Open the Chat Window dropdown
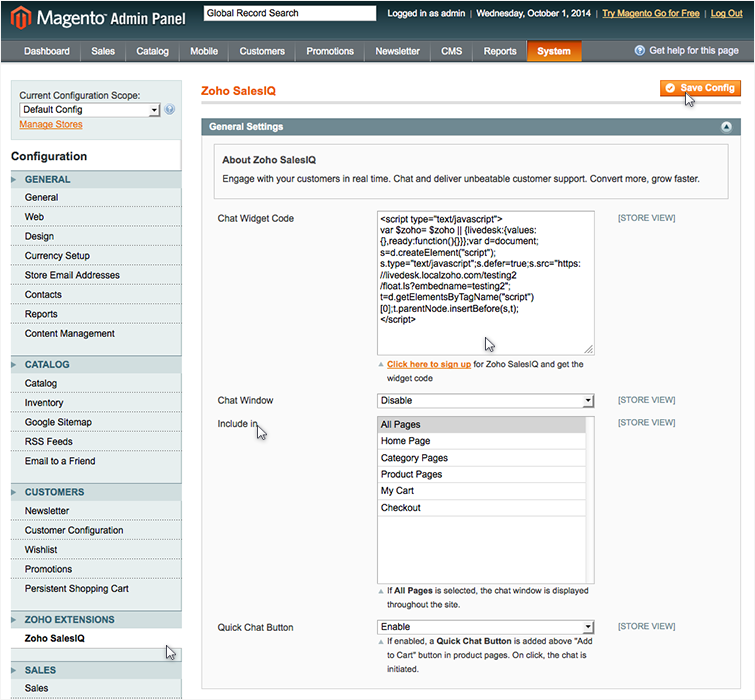Viewport: 755px width, 700px height. pyautogui.click(x=485, y=401)
